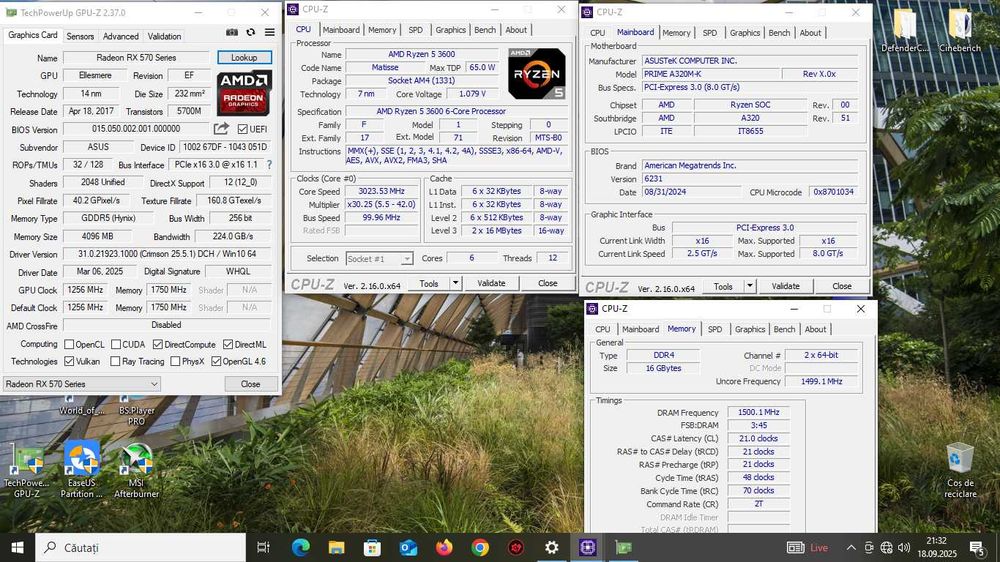Click the GPU-Z screenshot camera icon
This screenshot has height=562, width=1000.
232,33
